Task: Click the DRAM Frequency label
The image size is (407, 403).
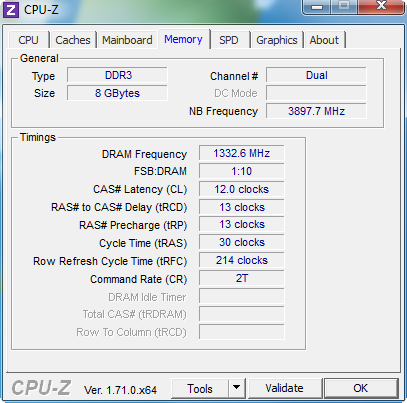Action: coord(144,154)
